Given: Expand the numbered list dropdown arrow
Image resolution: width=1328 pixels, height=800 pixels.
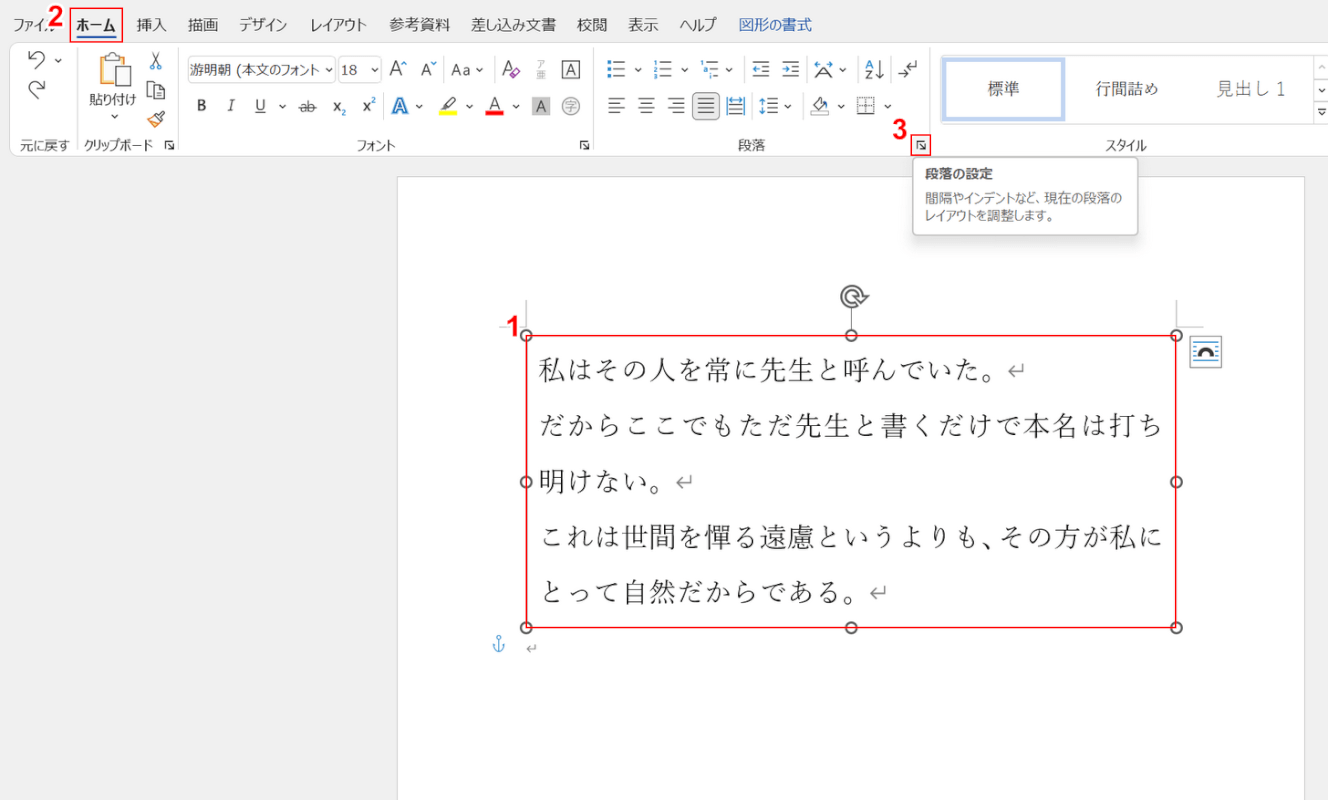Looking at the screenshot, I should [684, 70].
